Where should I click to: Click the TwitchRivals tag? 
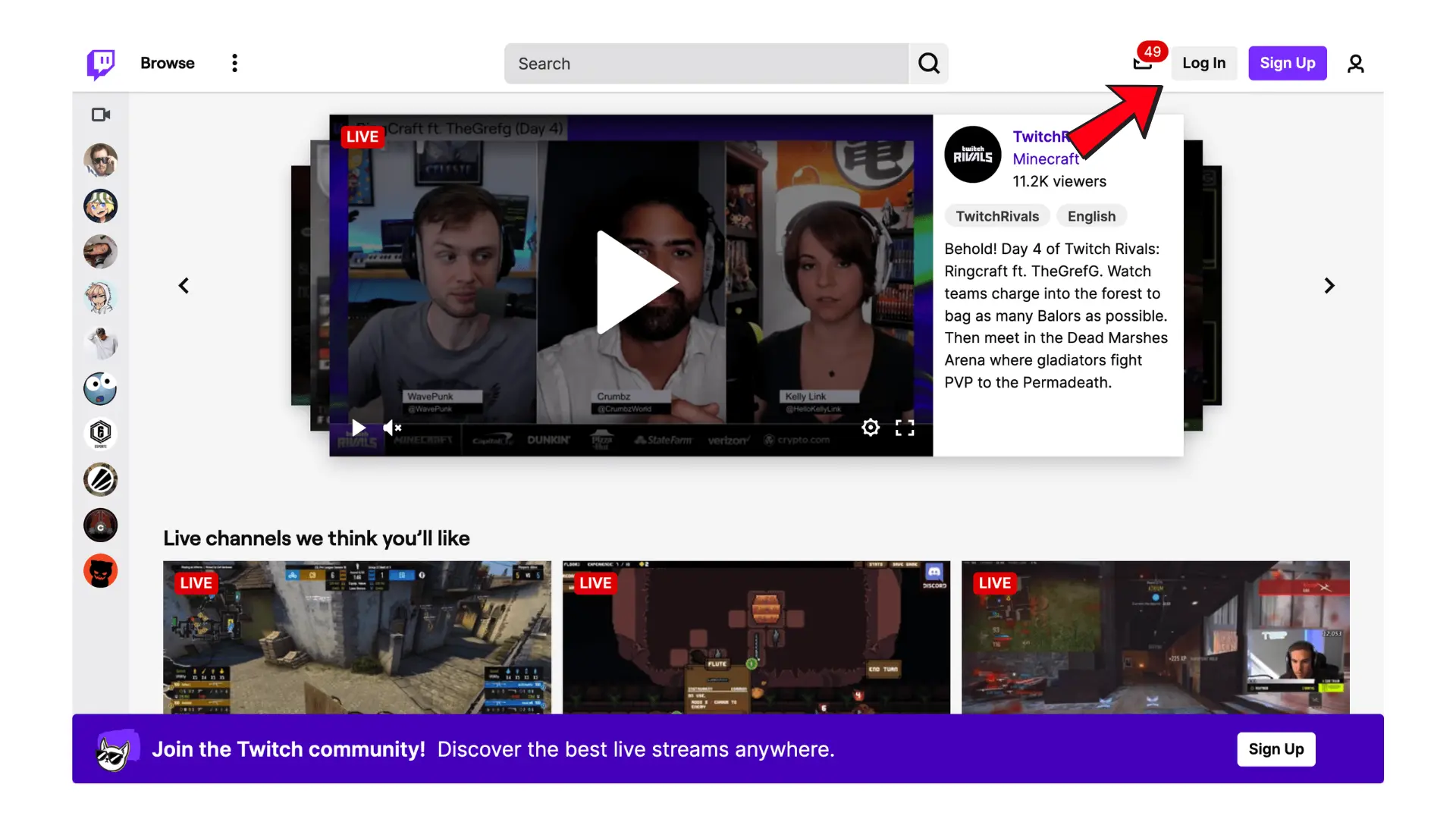point(997,216)
